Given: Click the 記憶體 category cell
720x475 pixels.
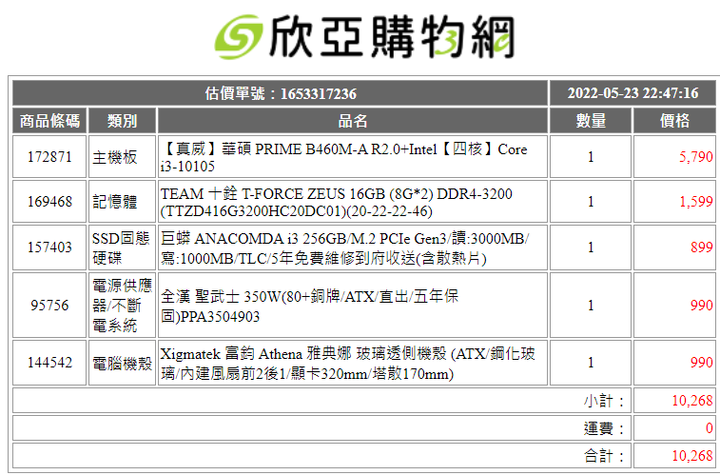Looking at the screenshot, I should [122, 201].
